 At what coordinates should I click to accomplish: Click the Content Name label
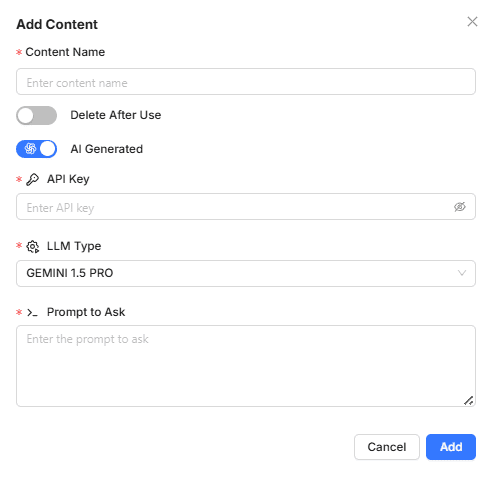point(65,52)
